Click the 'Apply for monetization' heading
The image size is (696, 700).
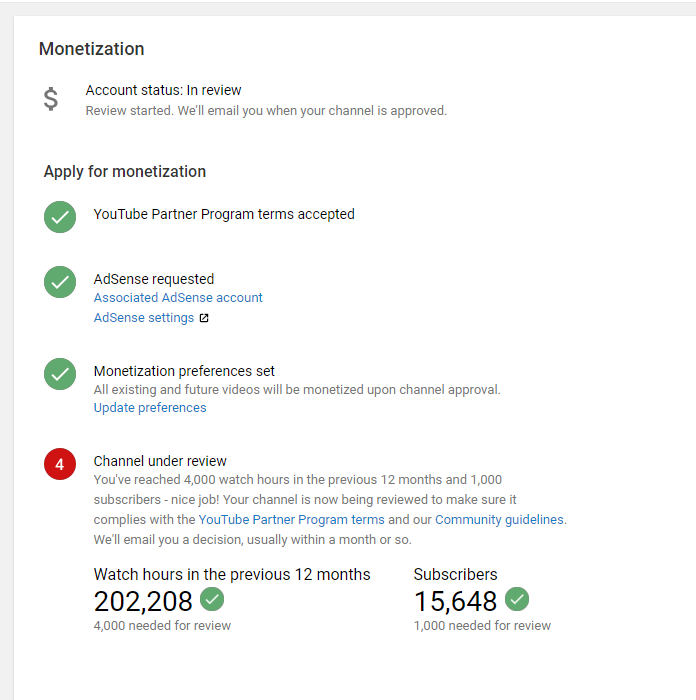pyautogui.click(x=125, y=172)
